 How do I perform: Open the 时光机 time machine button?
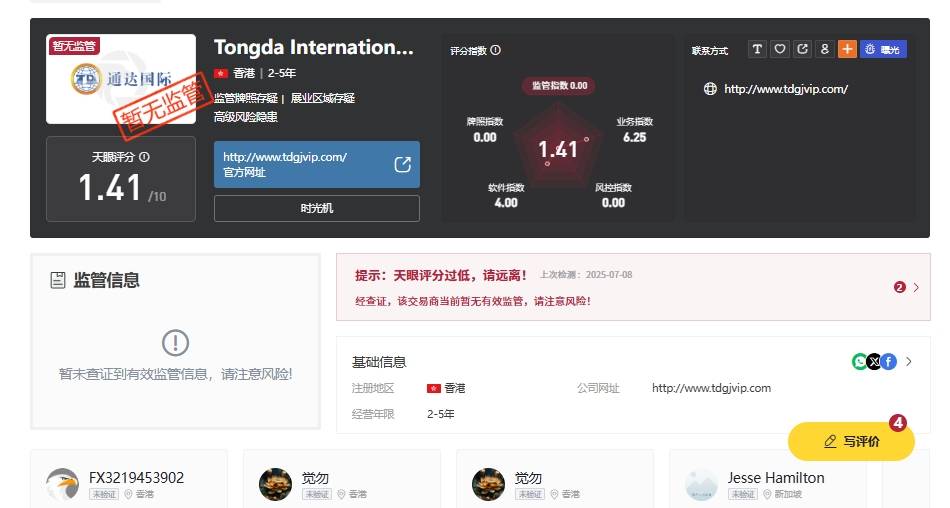(316, 209)
